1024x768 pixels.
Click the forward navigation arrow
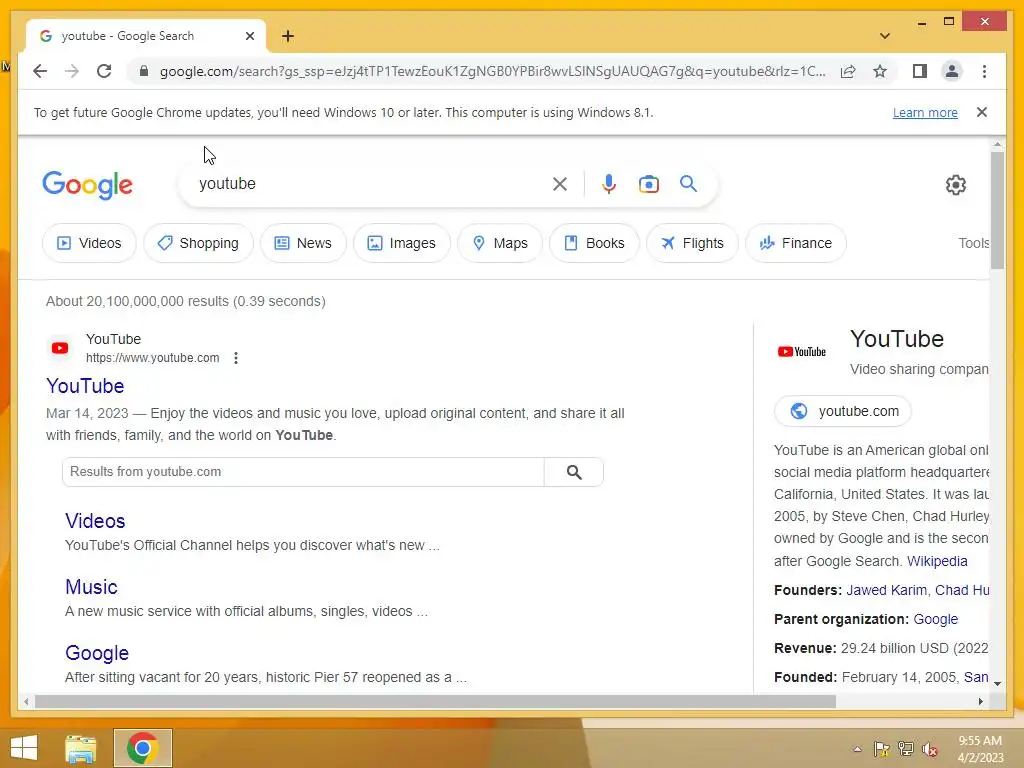click(x=72, y=71)
